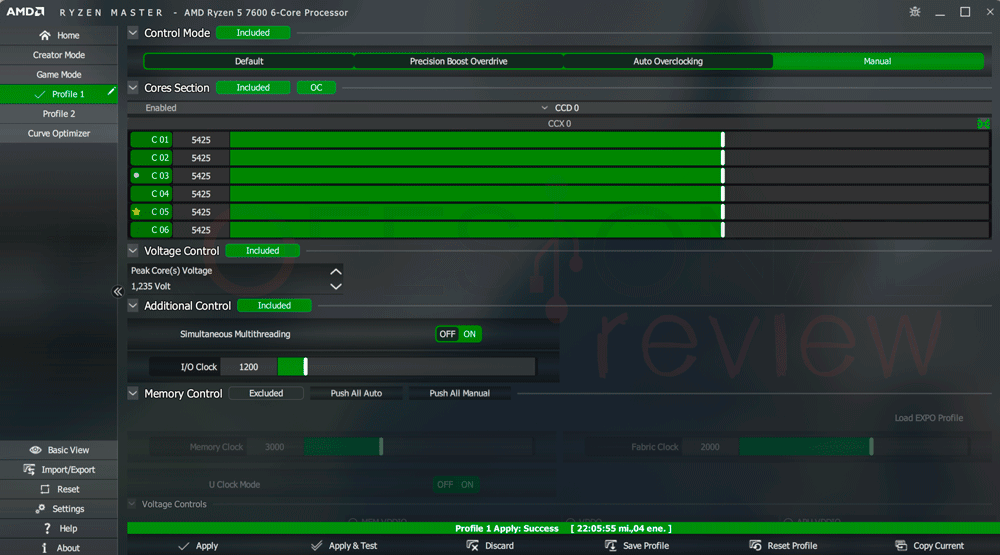Viewport: 1000px width, 555px height.
Task: Click the Push All Manual button
Action: pyautogui.click(x=459, y=393)
